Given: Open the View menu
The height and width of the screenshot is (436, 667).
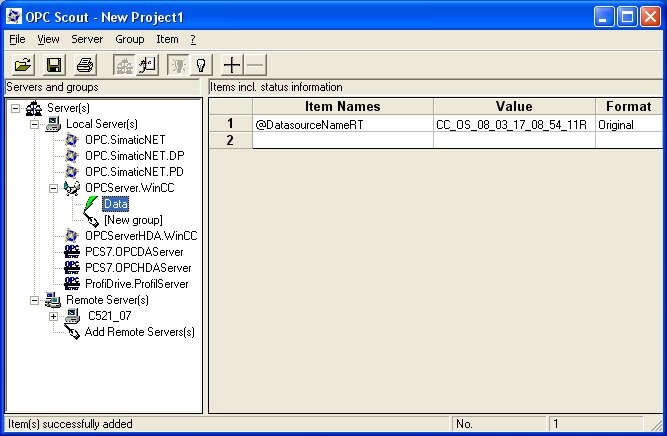Looking at the screenshot, I should 48,39.
